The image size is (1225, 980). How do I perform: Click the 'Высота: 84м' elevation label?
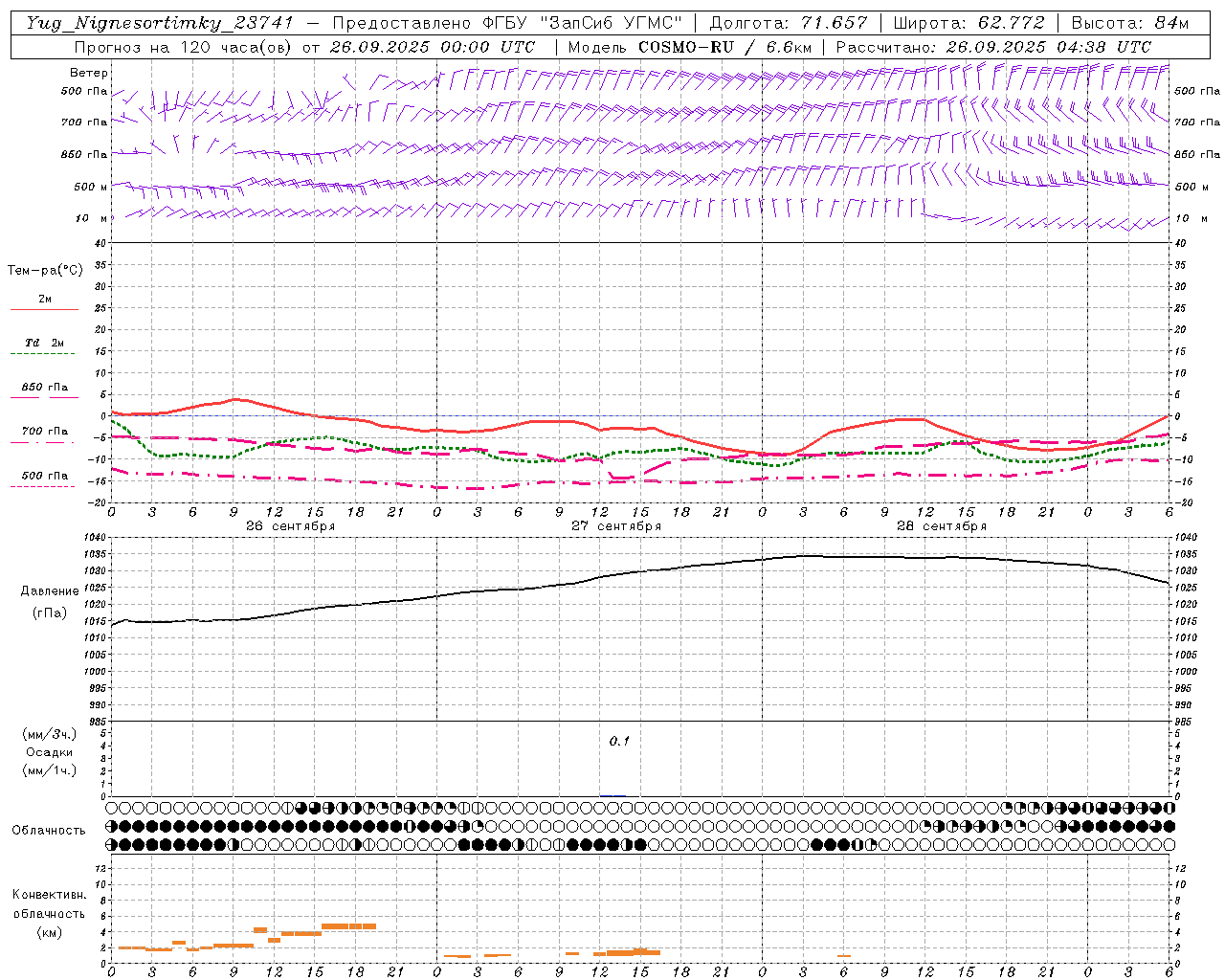tap(1130, 23)
